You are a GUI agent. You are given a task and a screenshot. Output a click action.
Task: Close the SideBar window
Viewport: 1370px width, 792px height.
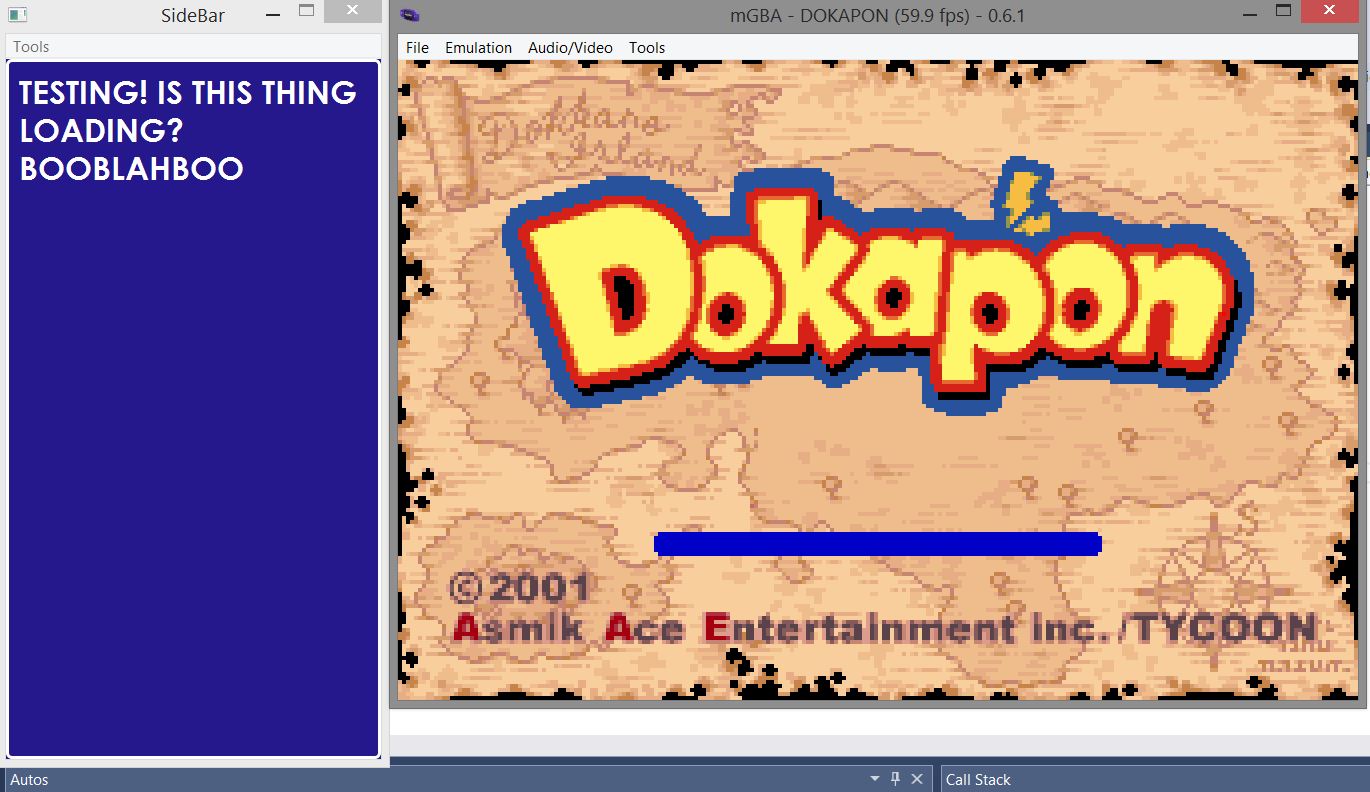click(354, 11)
